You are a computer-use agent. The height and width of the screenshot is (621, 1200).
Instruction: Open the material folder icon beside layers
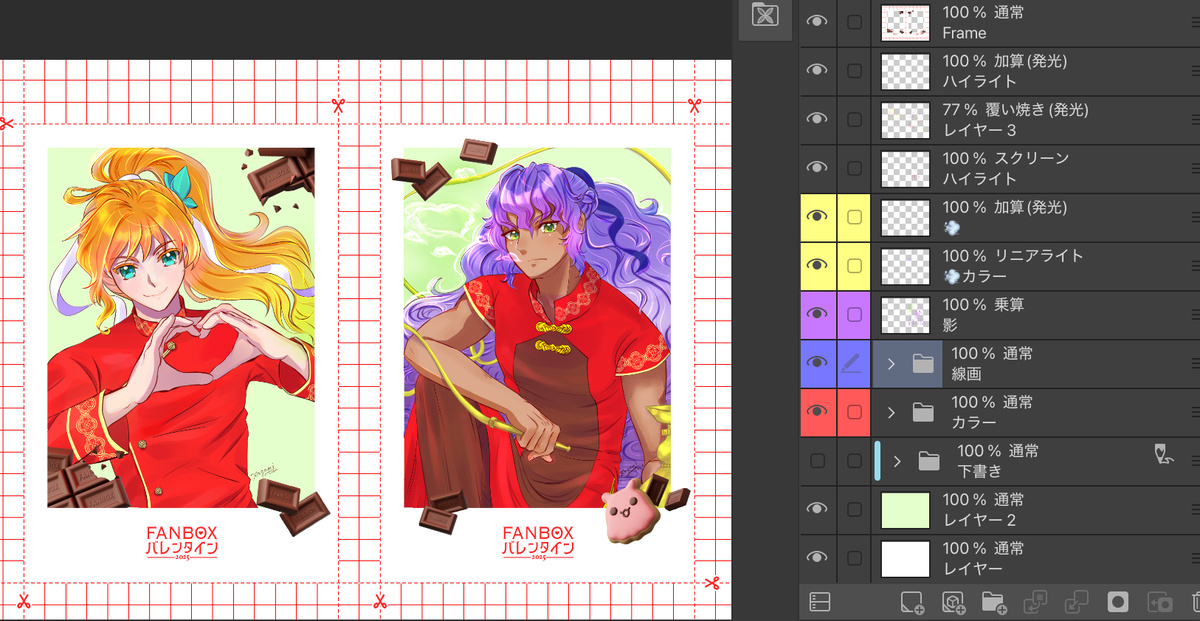click(765, 14)
